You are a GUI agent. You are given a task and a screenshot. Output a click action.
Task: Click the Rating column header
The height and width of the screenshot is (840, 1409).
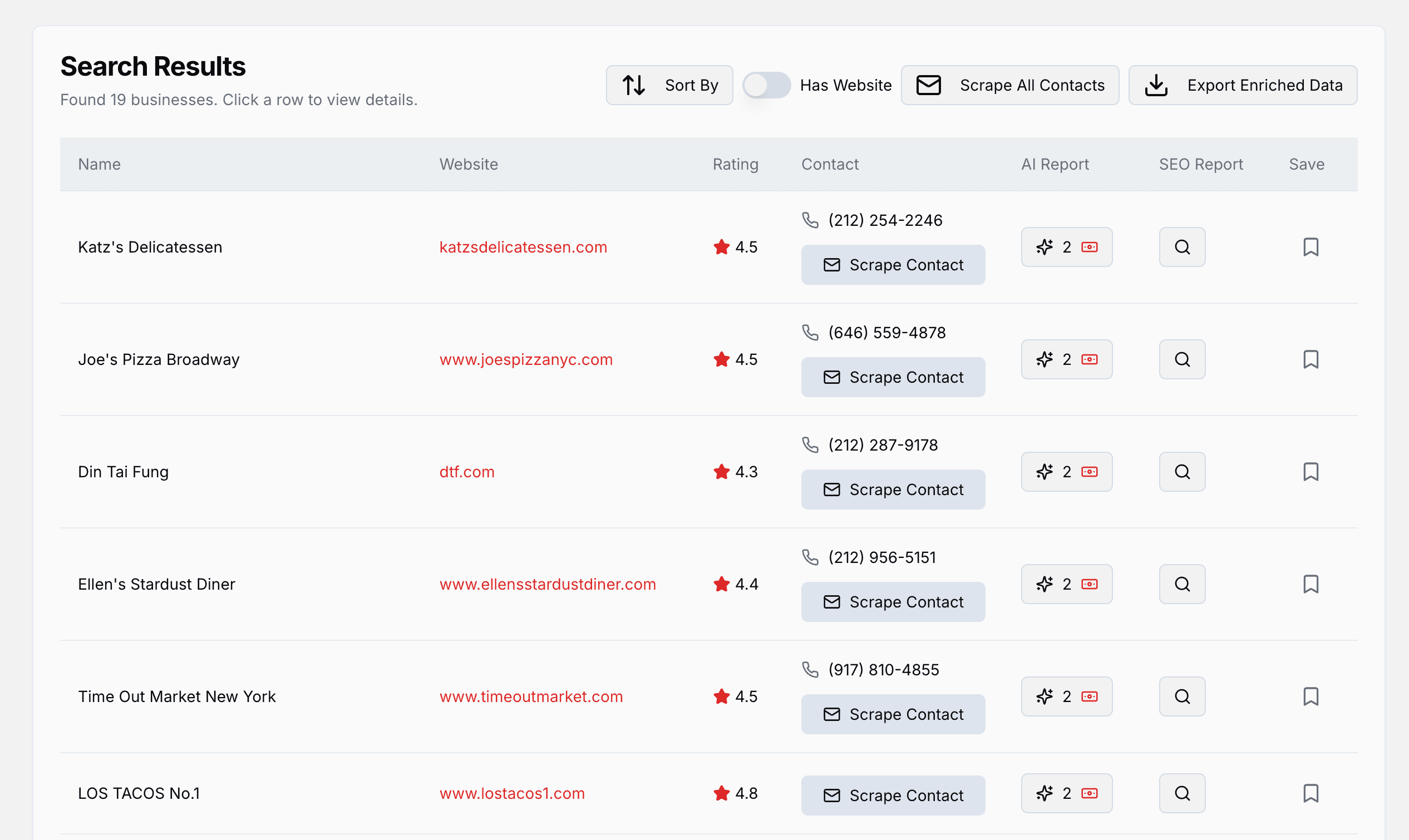(735, 164)
